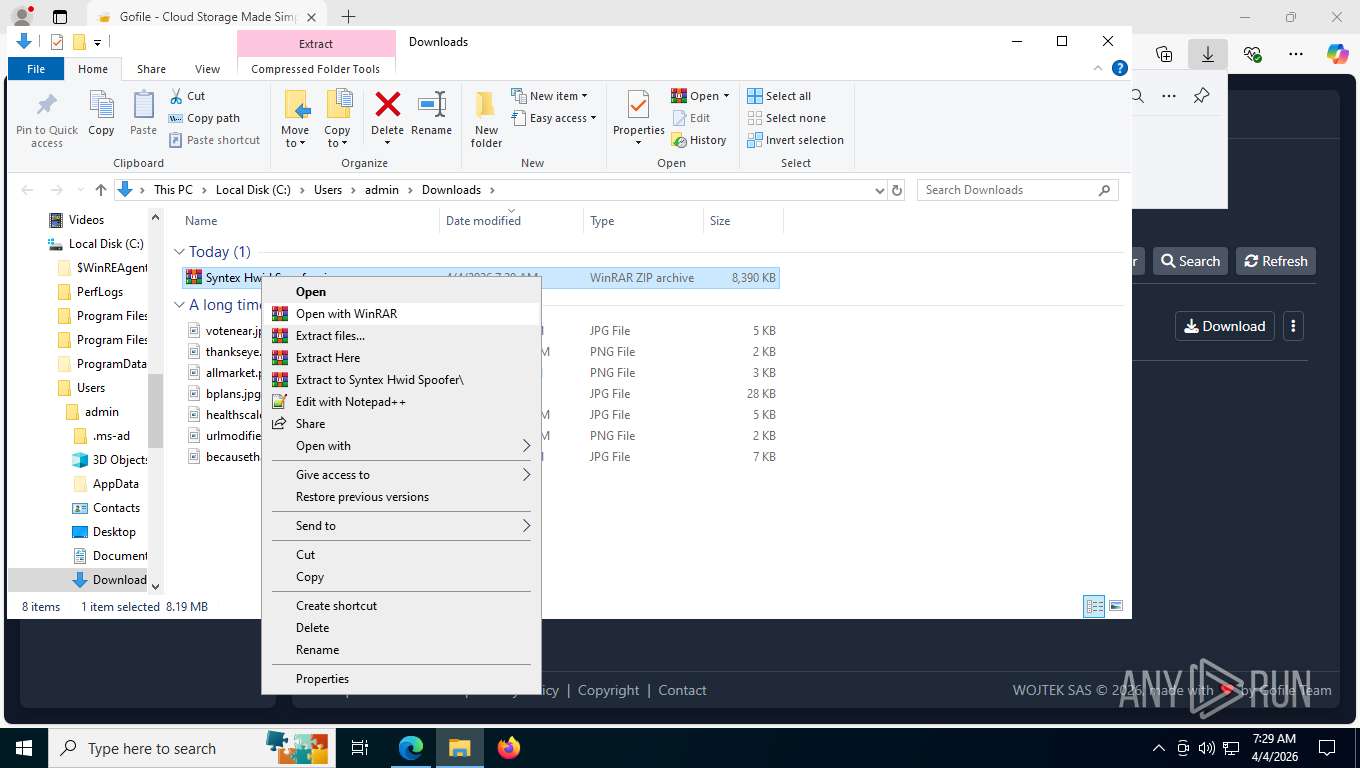Open the Move to dropdown button
The image size is (1360, 768).
tap(295, 120)
